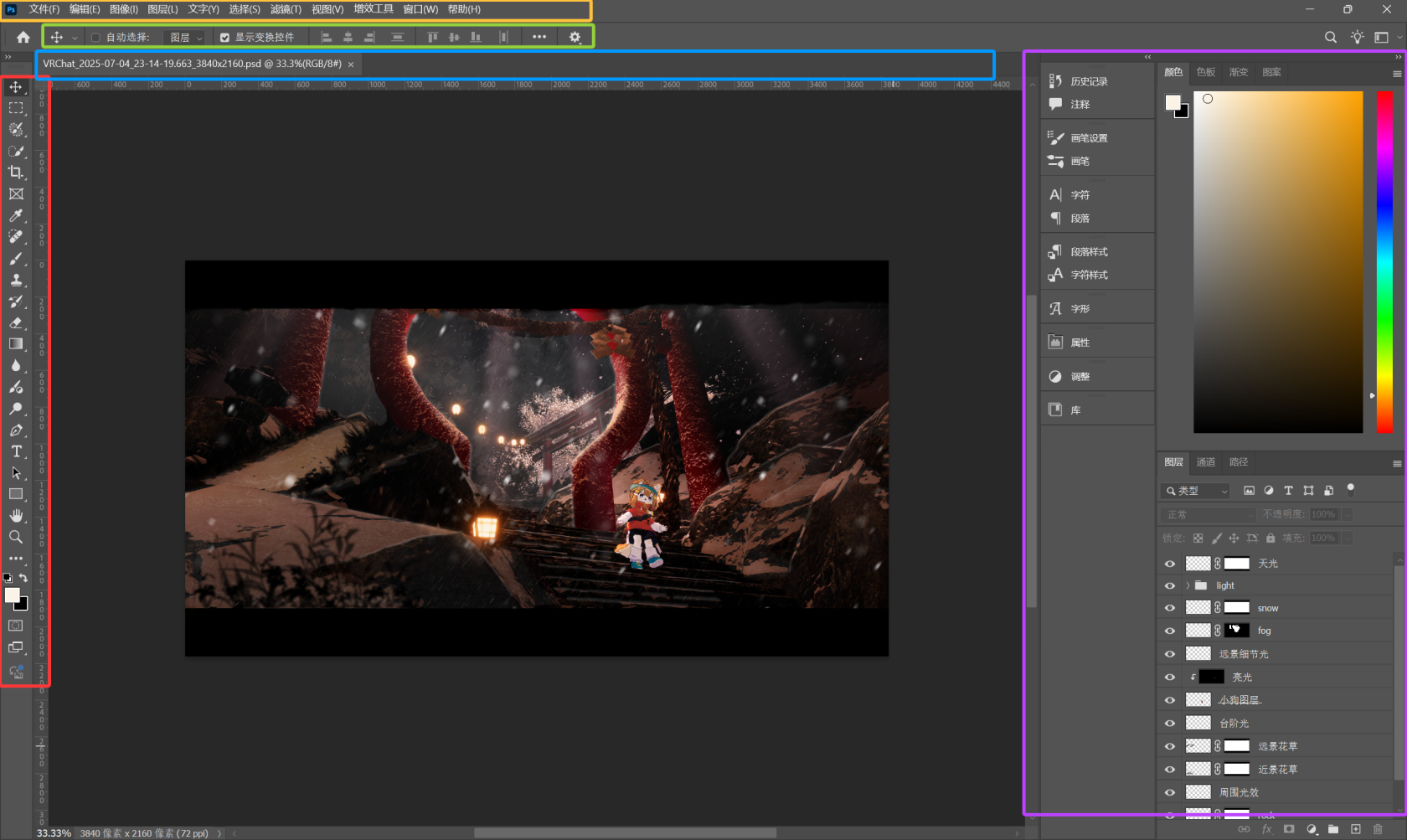The image size is (1407, 840).
Task: Click the Change Screen Mode icon
Action: [16, 647]
